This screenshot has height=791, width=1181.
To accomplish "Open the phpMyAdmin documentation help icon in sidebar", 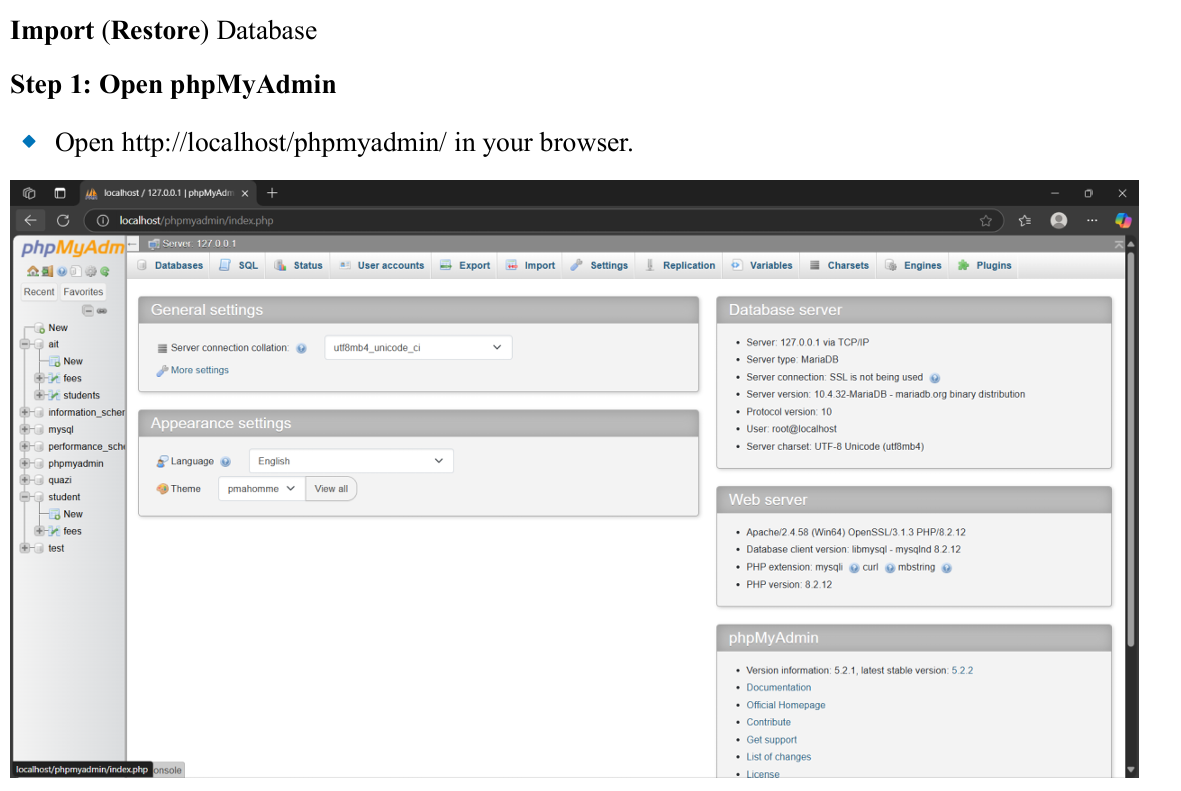I will [62, 271].
